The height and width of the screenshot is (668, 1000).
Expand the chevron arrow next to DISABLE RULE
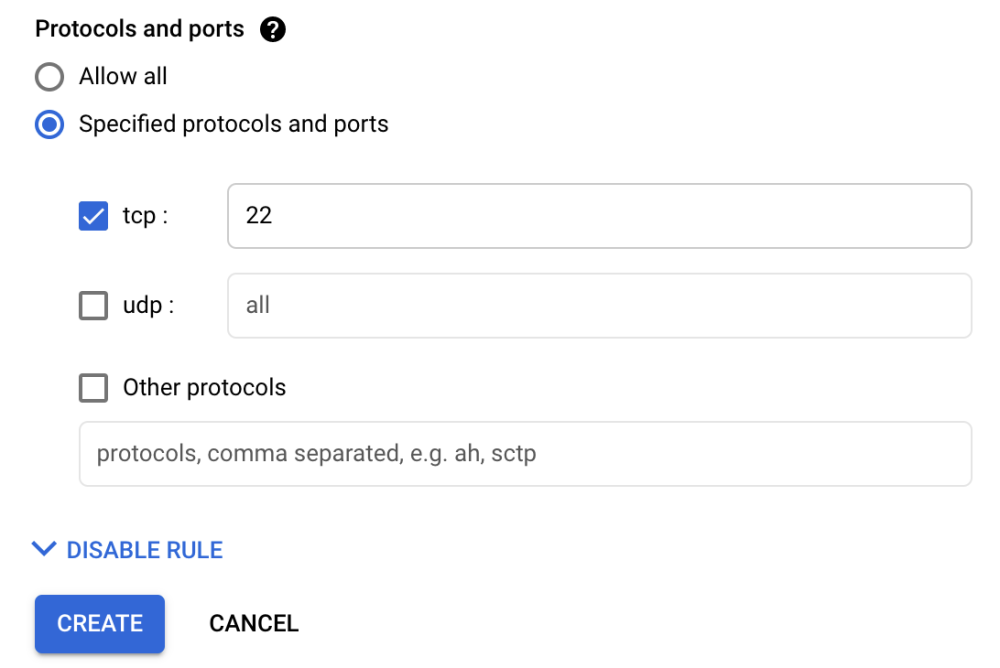point(43,549)
